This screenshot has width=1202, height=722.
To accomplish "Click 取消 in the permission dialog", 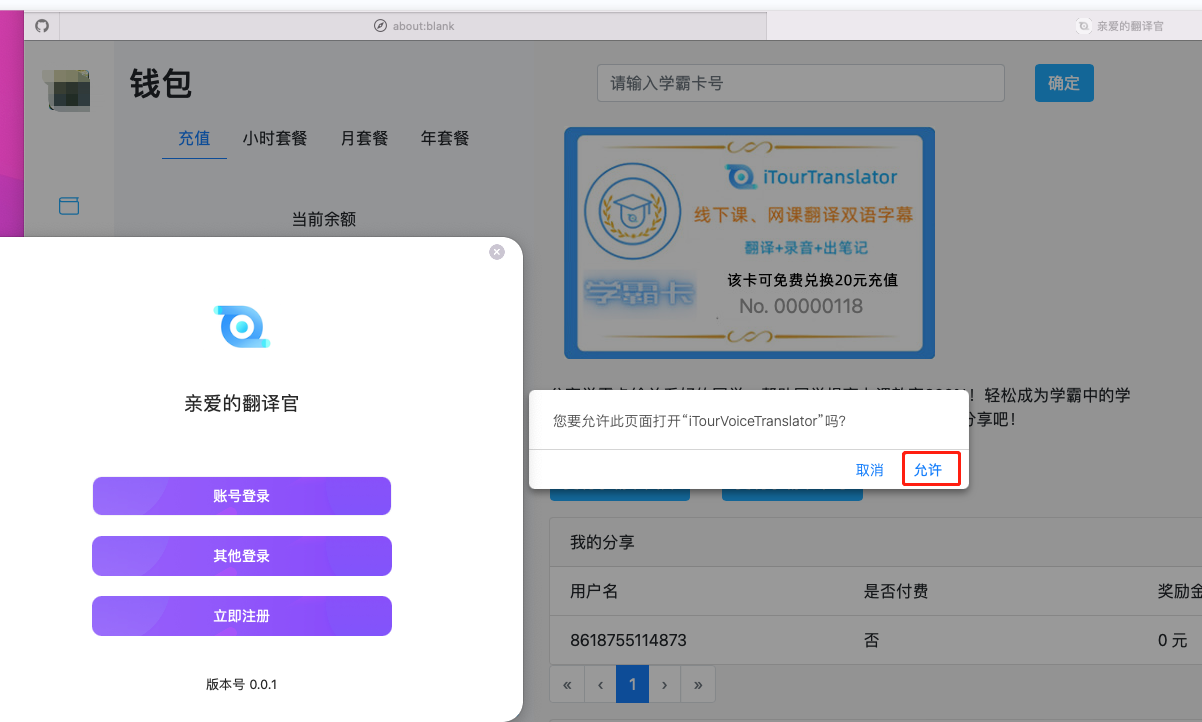I will [869, 470].
